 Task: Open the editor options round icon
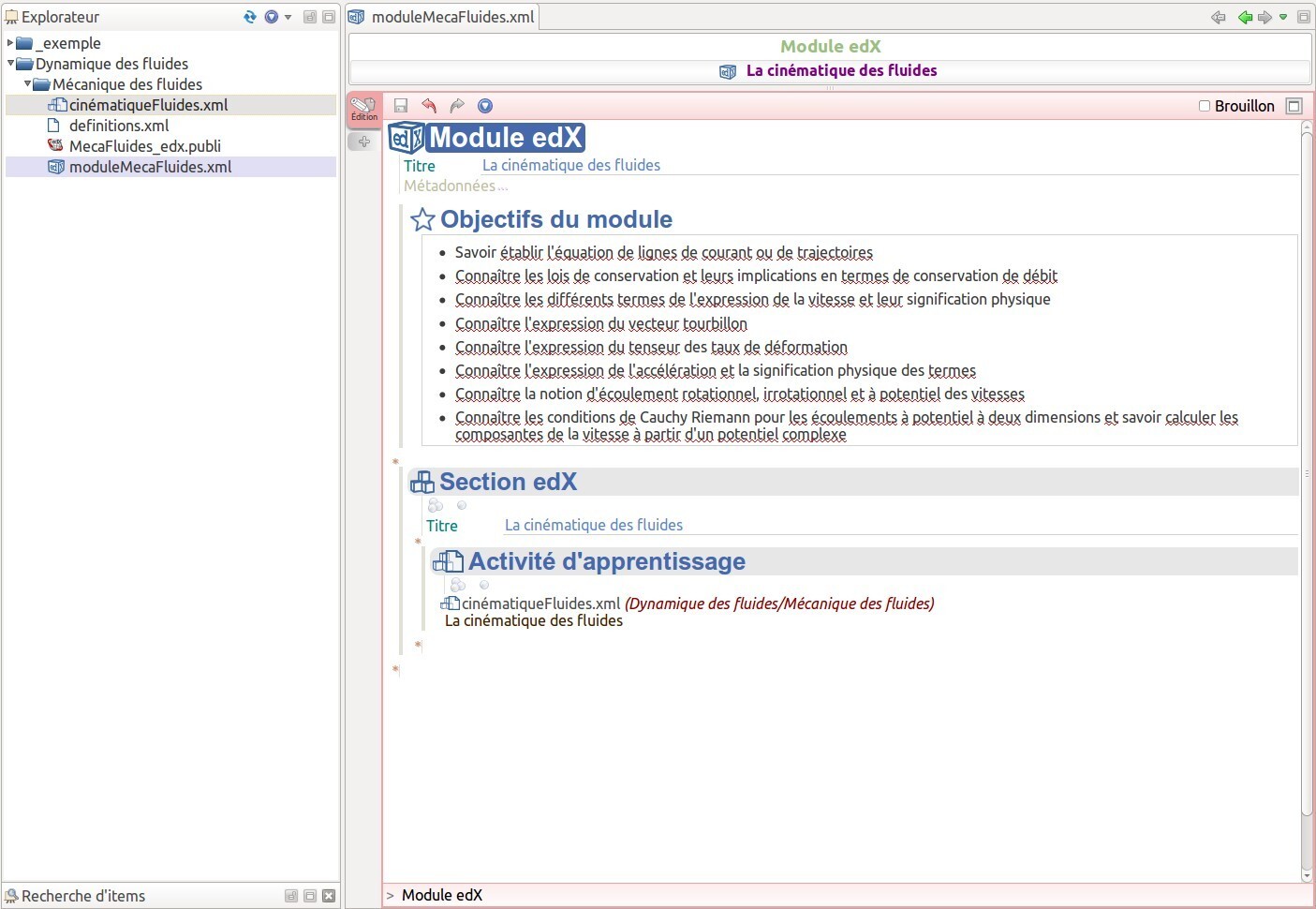pos(485,106)
